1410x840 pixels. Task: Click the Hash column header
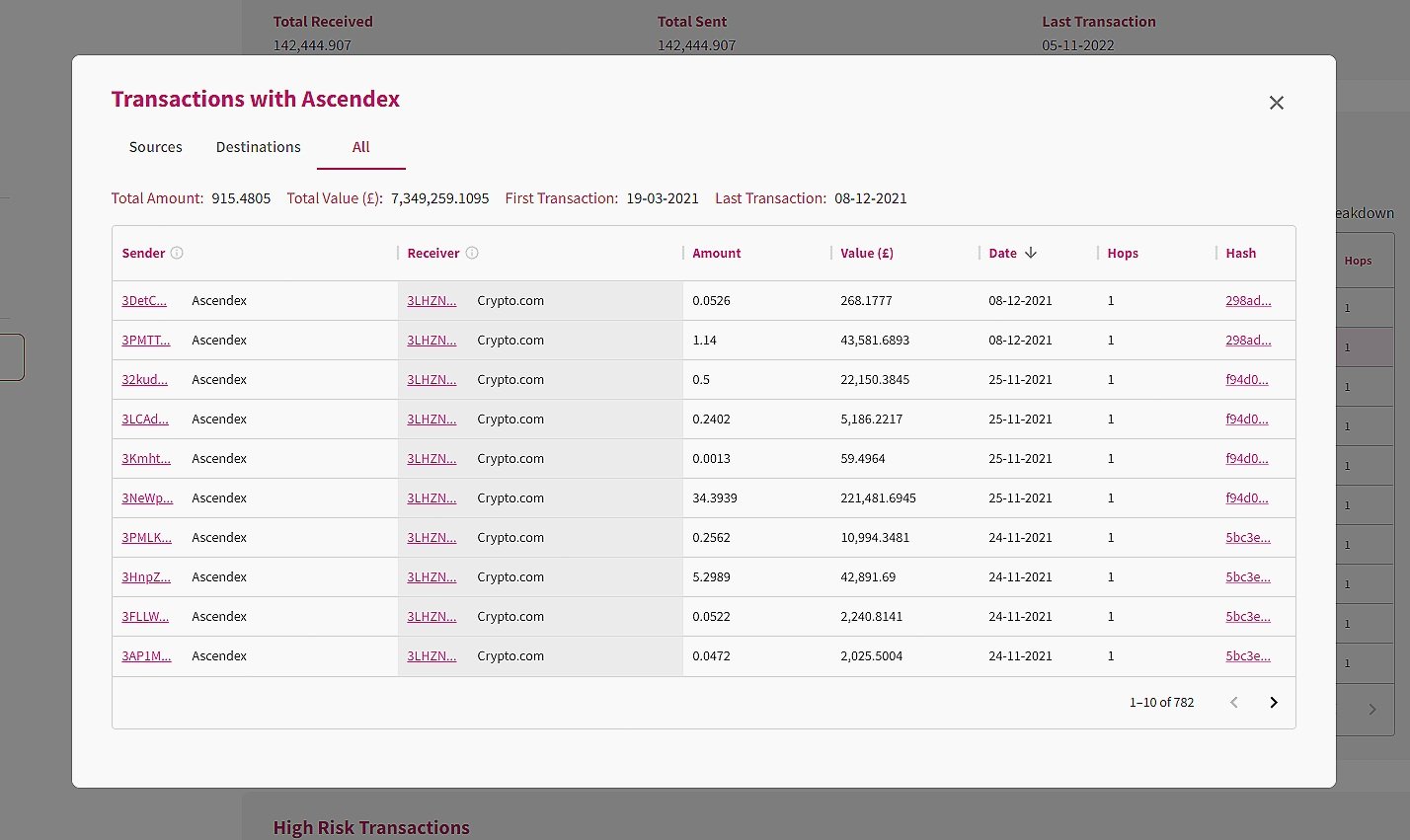click(x=1241, y=254)
